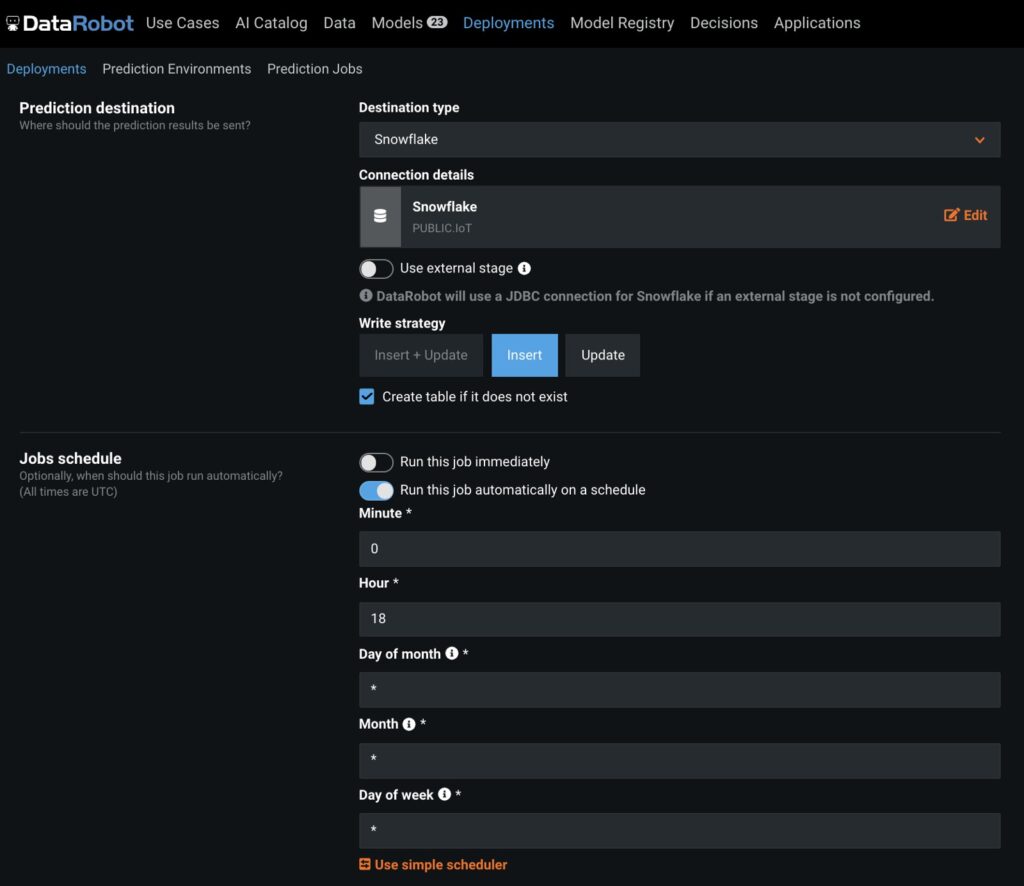Go to the Data menu

340,23
